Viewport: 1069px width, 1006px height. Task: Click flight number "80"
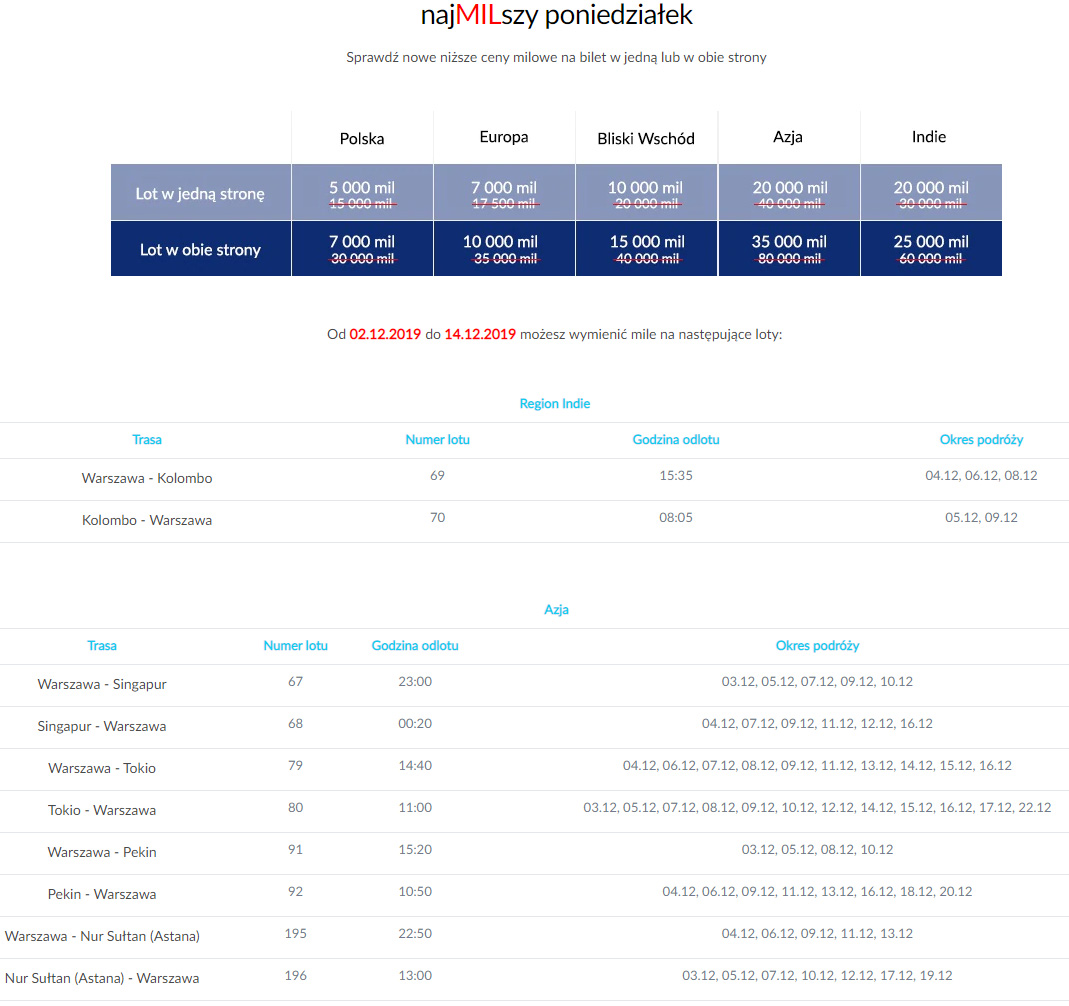click(x=295, y=807)
